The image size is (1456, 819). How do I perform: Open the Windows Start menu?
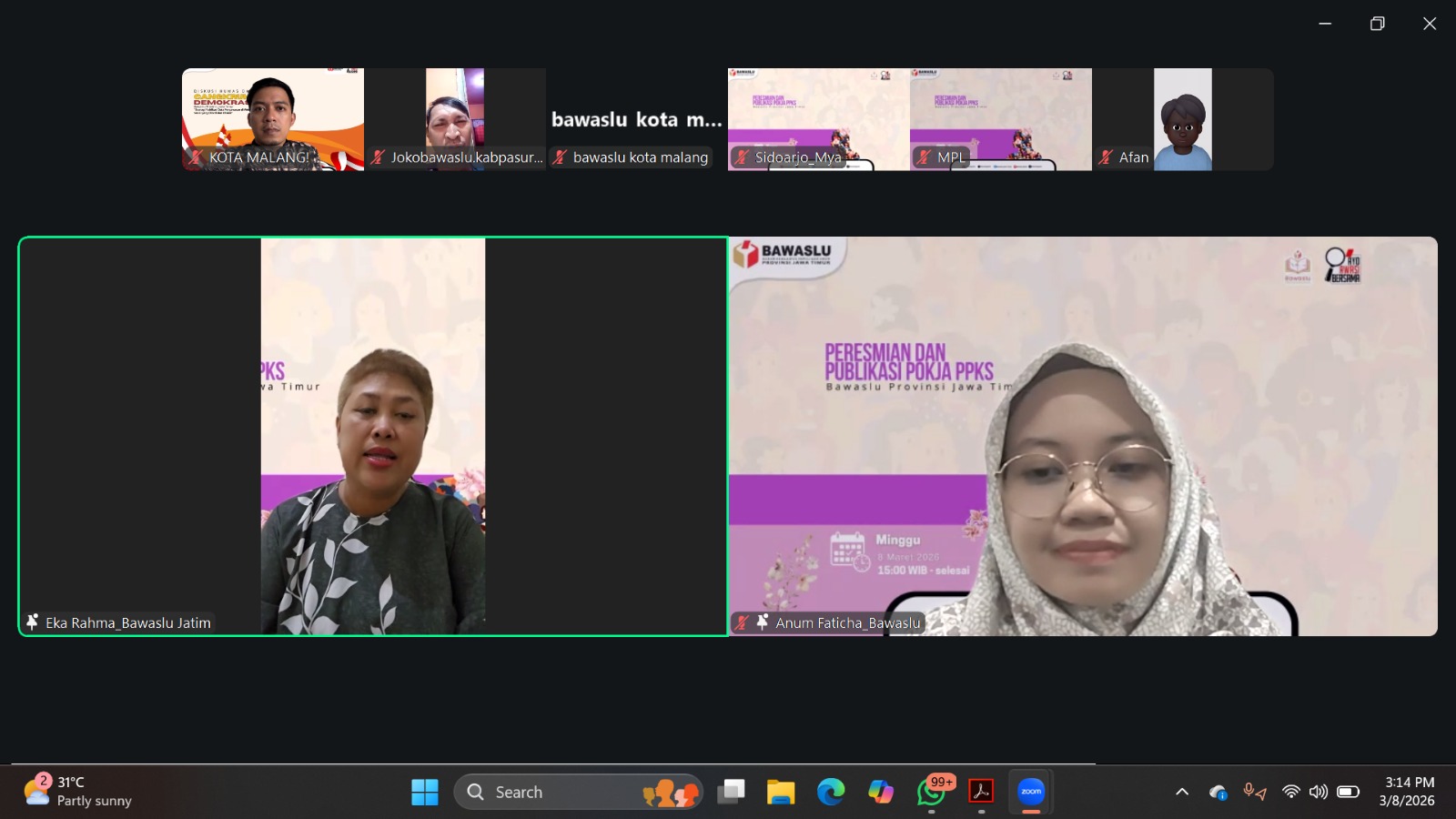point(425,792)
